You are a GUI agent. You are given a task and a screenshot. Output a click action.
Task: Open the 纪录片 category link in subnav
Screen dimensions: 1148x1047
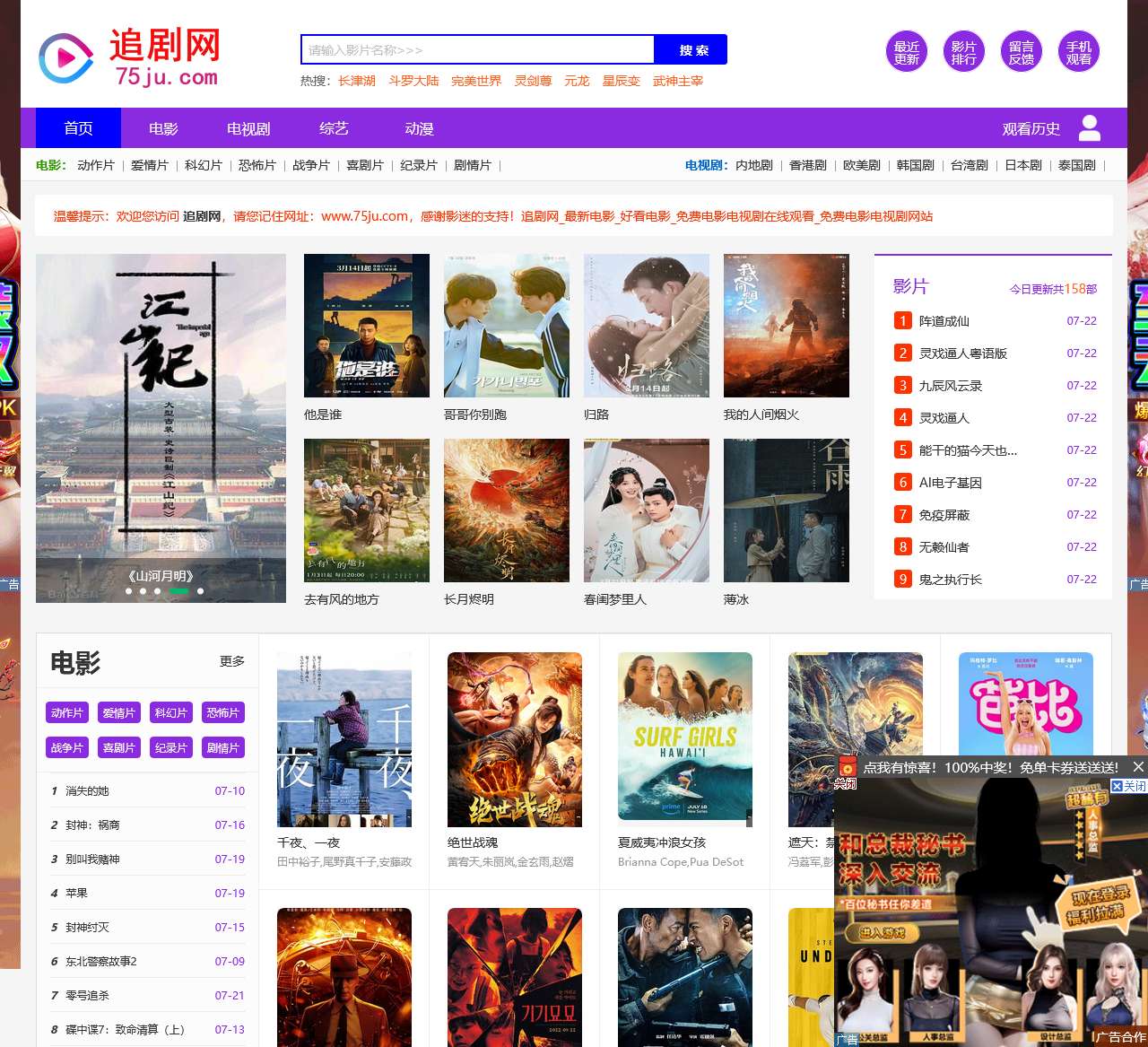[419, 165]
